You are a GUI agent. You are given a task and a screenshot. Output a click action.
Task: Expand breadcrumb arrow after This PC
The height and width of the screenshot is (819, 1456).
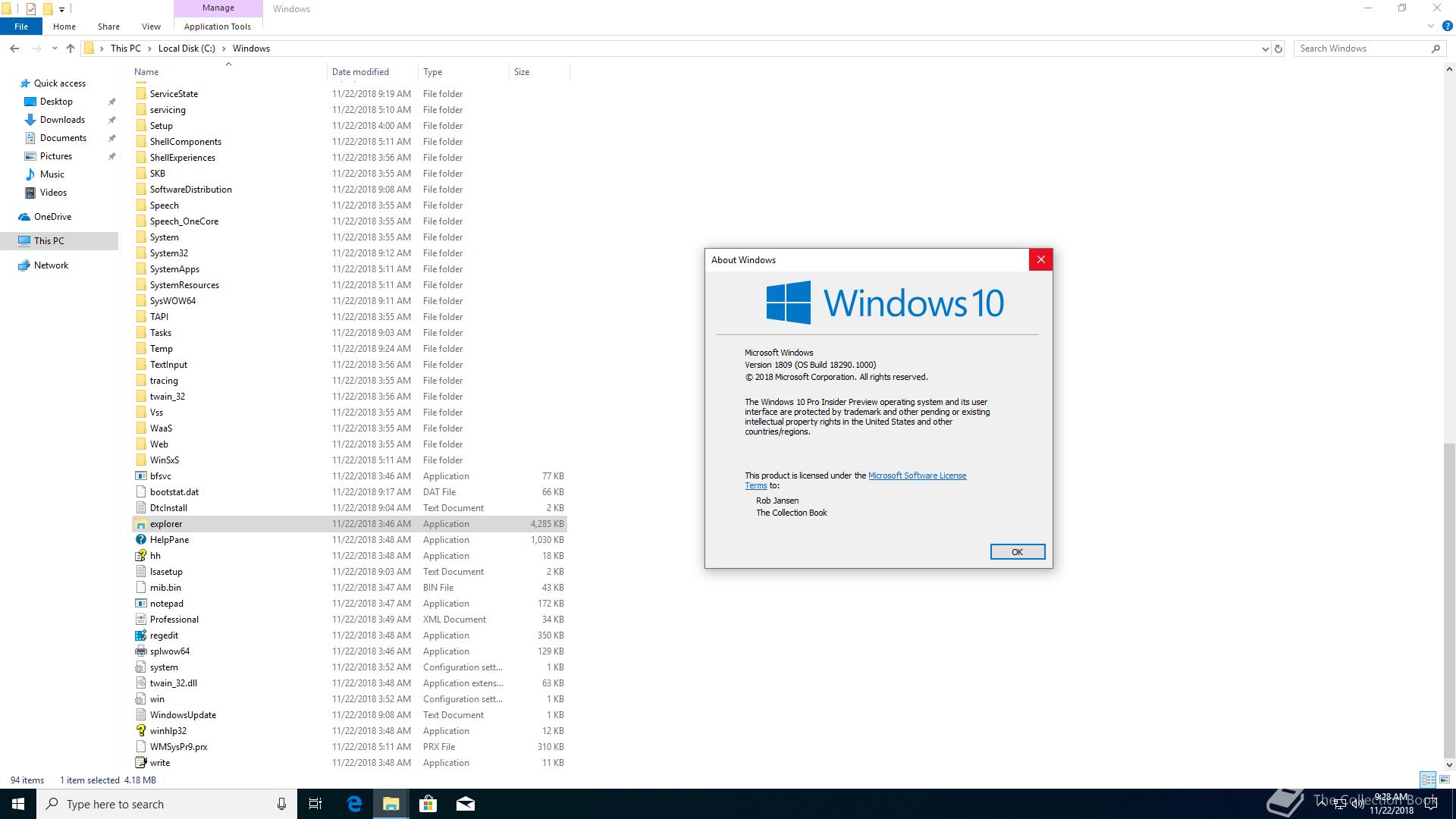click(149, 49)
